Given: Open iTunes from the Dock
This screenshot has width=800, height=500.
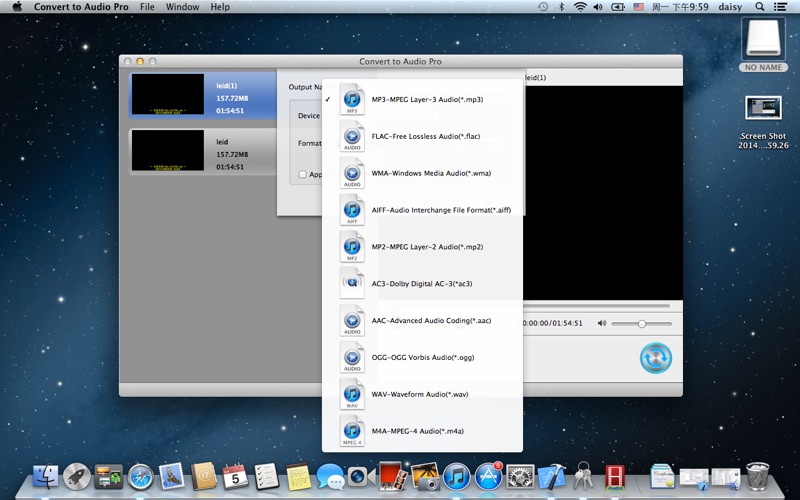Looking at the screenshot, I should [457, 477].
